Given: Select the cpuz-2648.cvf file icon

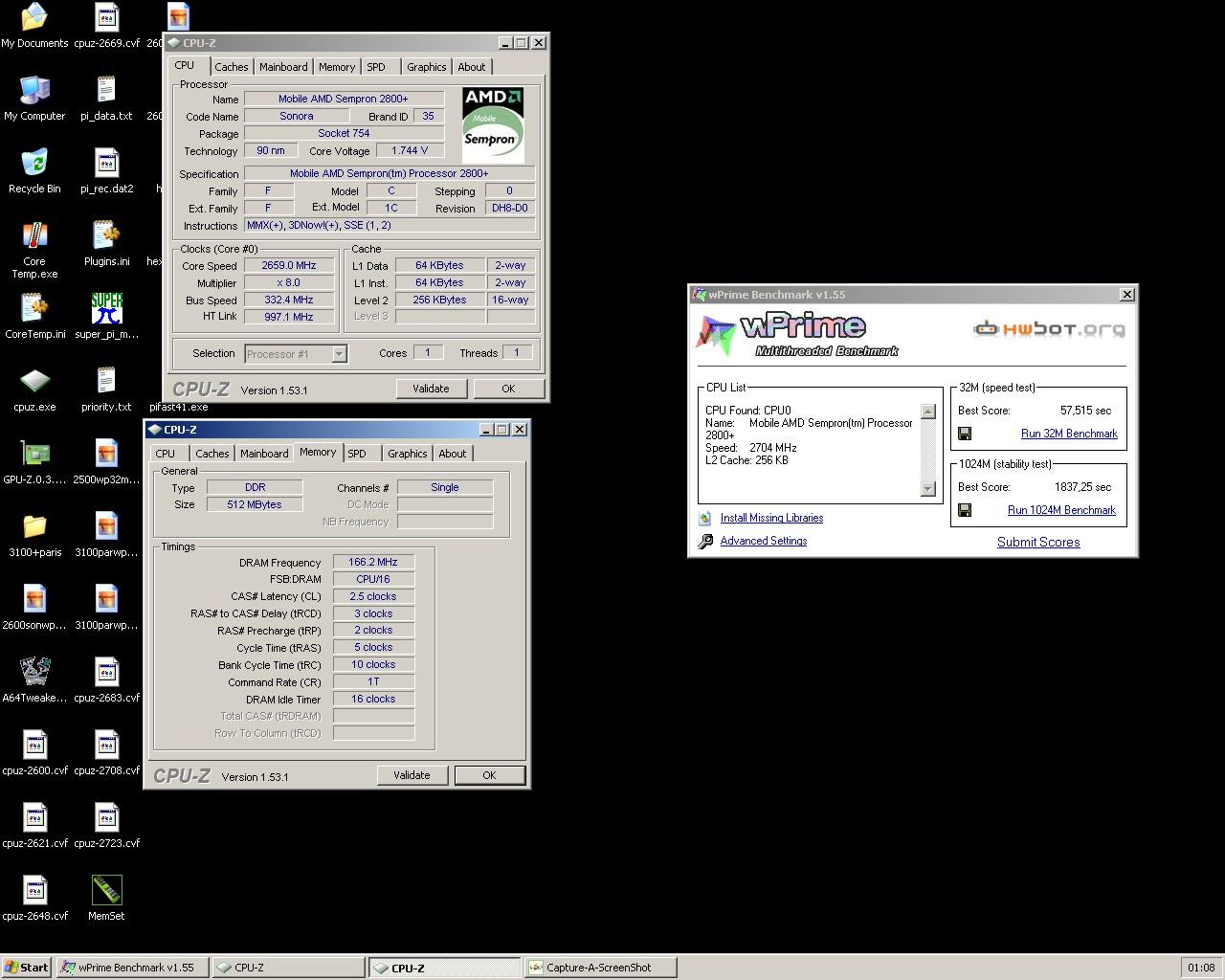Looking at the screenshot, I should [34, 890].
